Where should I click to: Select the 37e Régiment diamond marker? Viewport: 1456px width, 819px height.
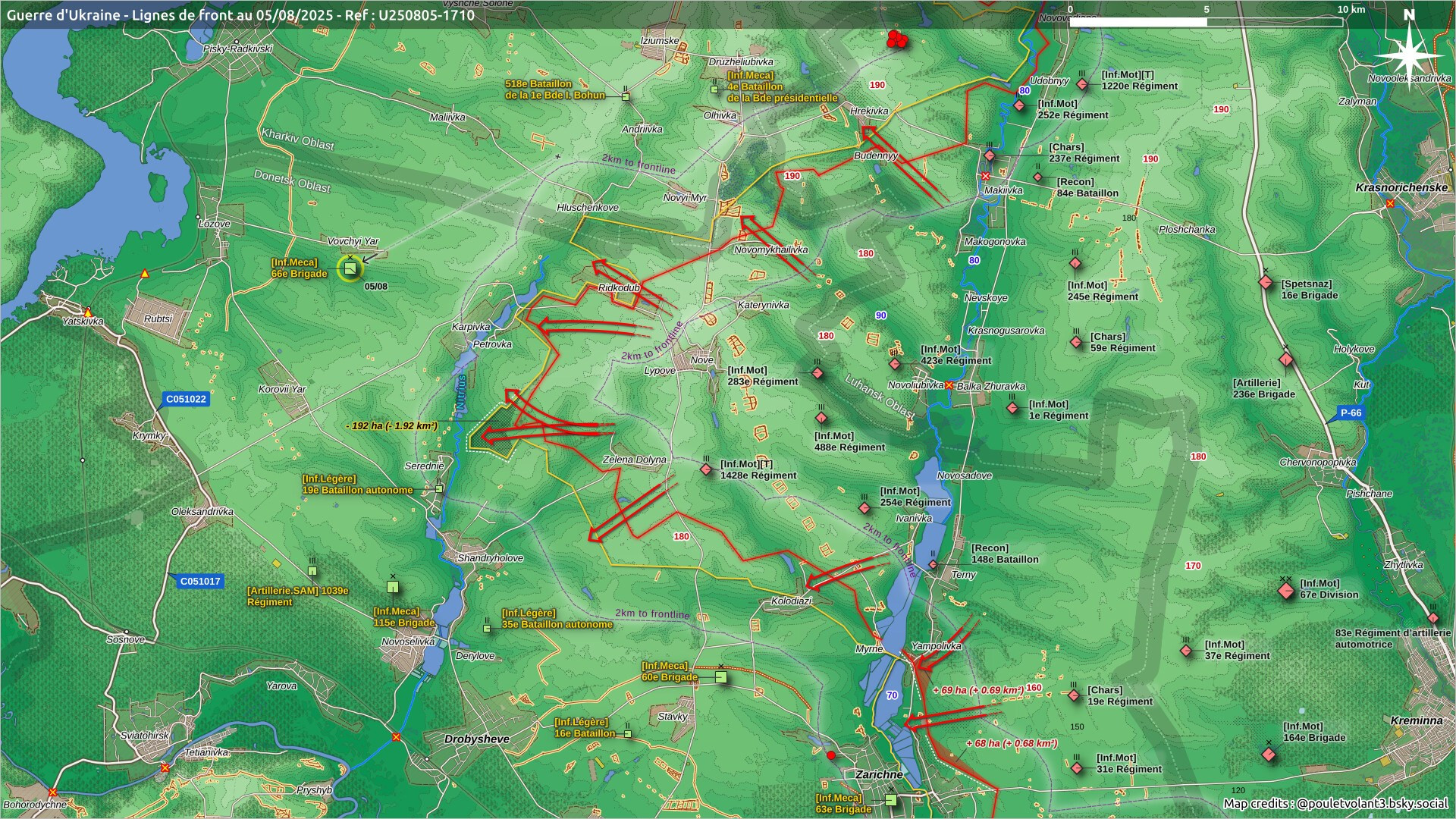pos(1187,651)
